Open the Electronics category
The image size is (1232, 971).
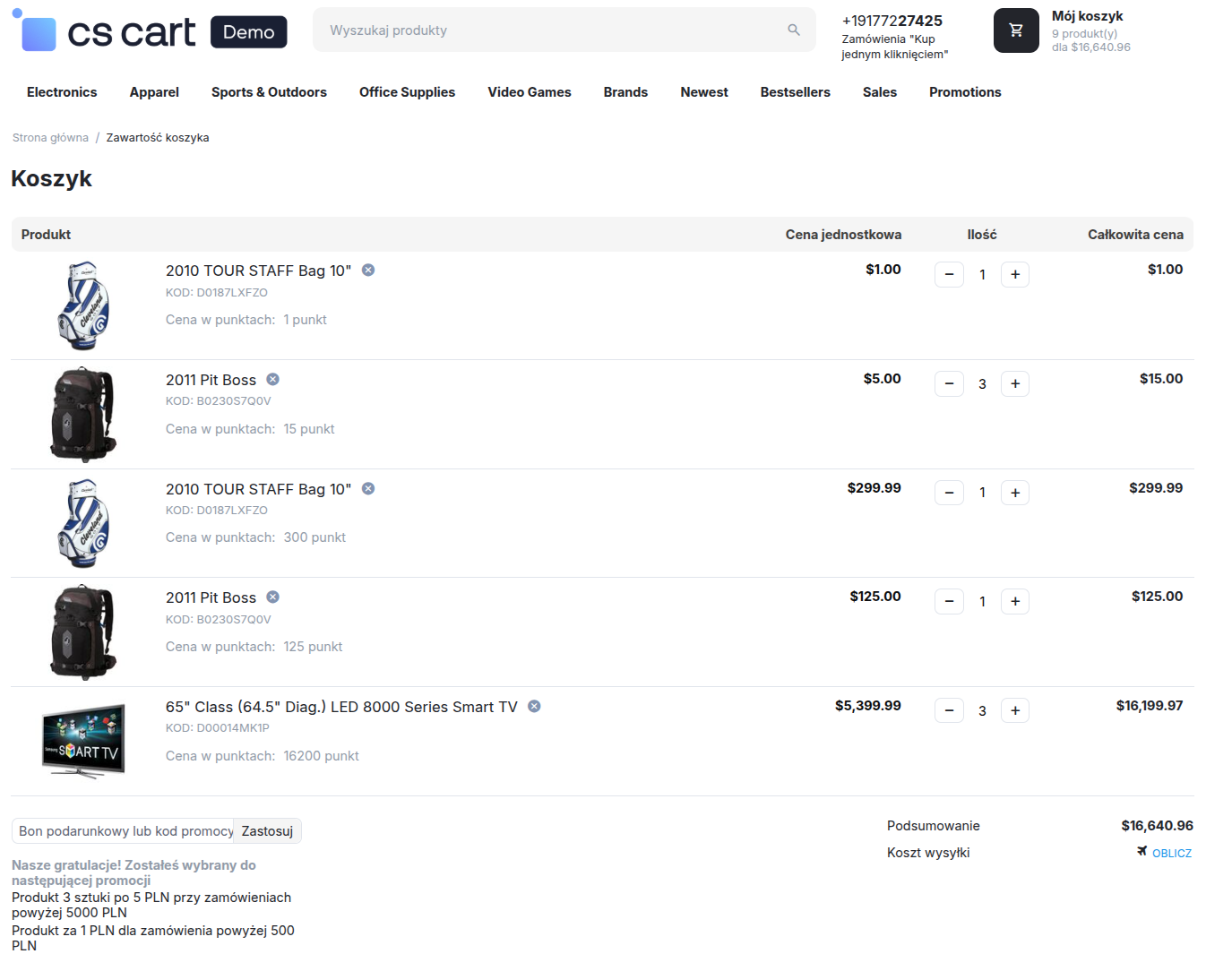[x=62, y=92]
